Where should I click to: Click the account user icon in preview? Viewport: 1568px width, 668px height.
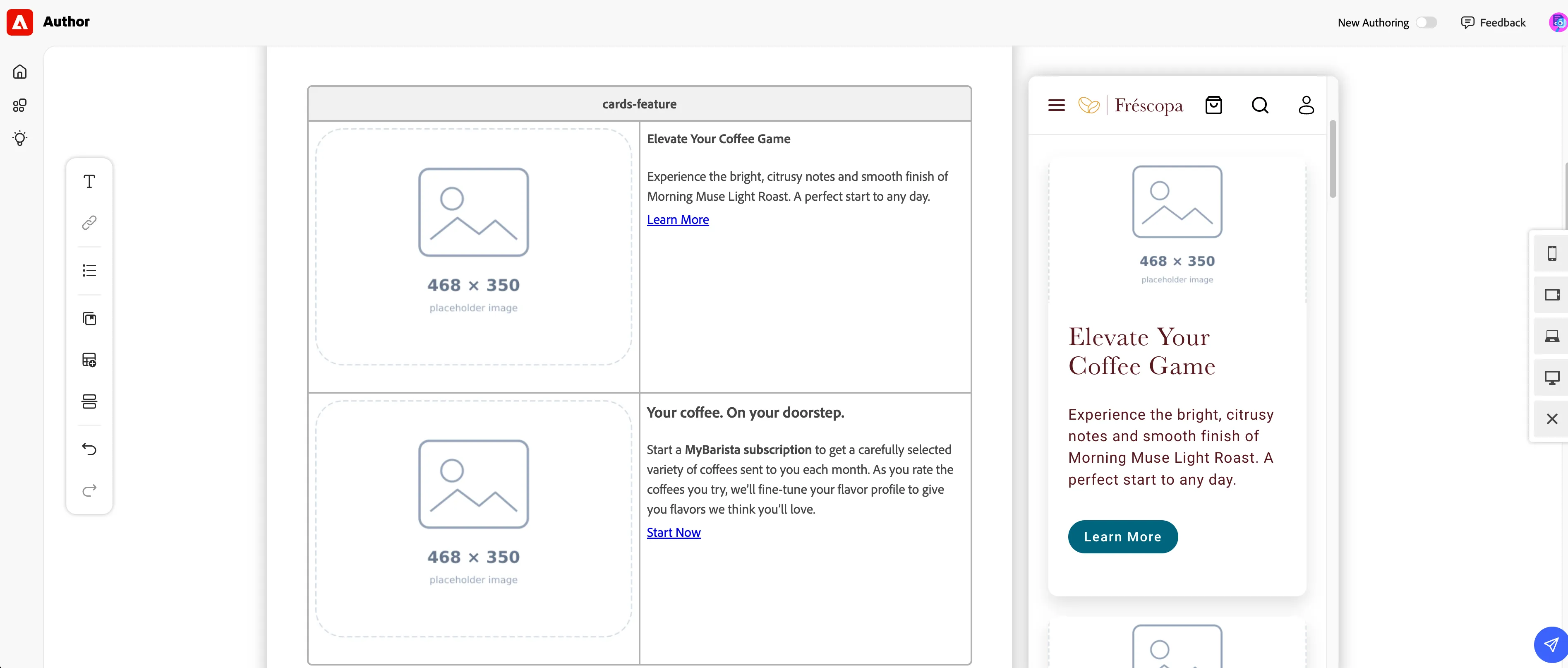click(x=1306, y=106)
